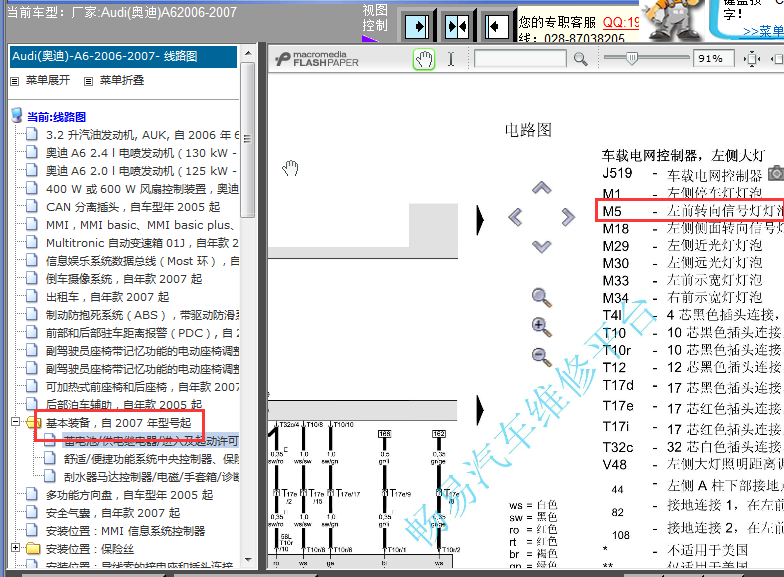The height and width of the screenshot is (577, 784).
Task: Click the upper black triangle page marker
Action: point(480,220)
